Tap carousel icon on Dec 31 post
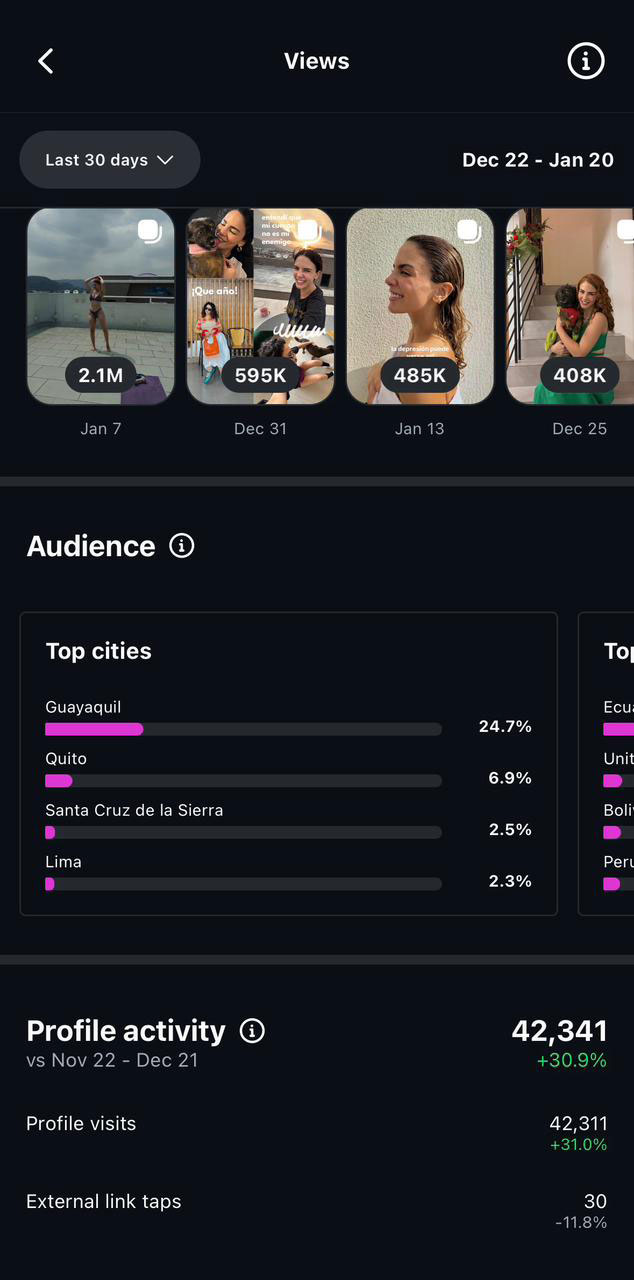This screenshot has width=634, height=1280. [310, 232]
